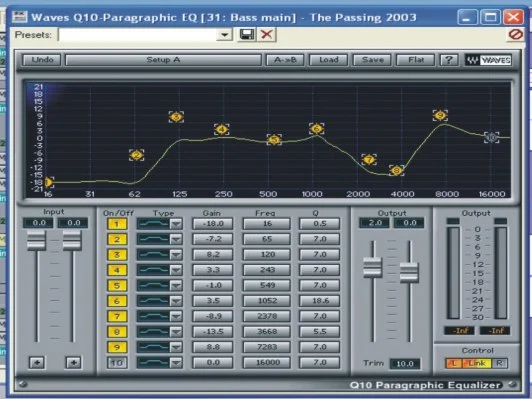Viewport: 532px width, 399px height.
Task: Click the right input plus button
Action: [x=73, y=363]
